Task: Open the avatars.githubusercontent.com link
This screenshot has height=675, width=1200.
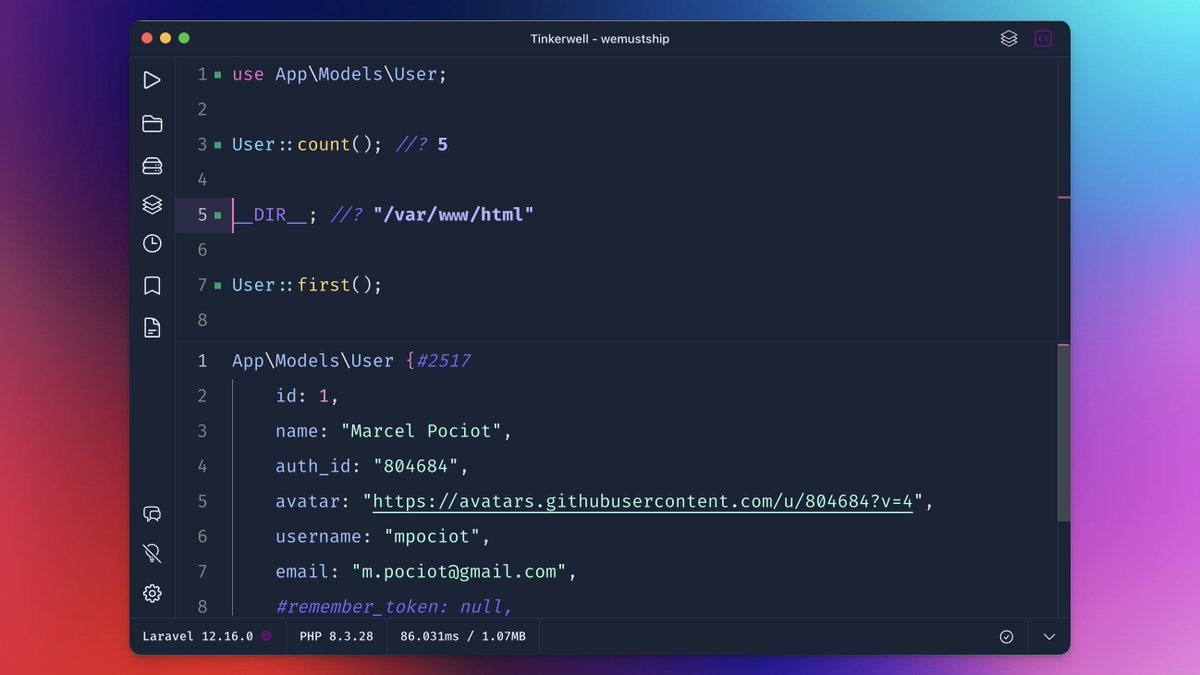Action: pos(643,501)
